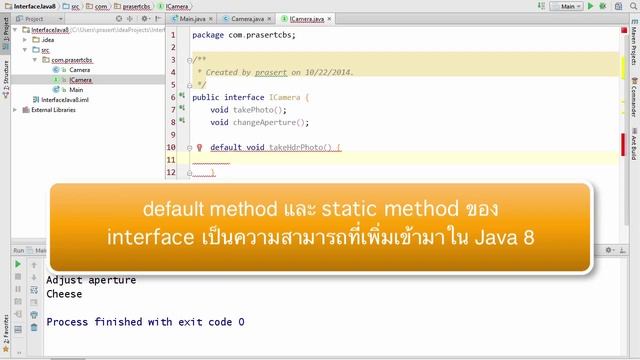Toggle soft-wrap icon in Run console toolbar

pyautogui.click(x=34, y=290)
